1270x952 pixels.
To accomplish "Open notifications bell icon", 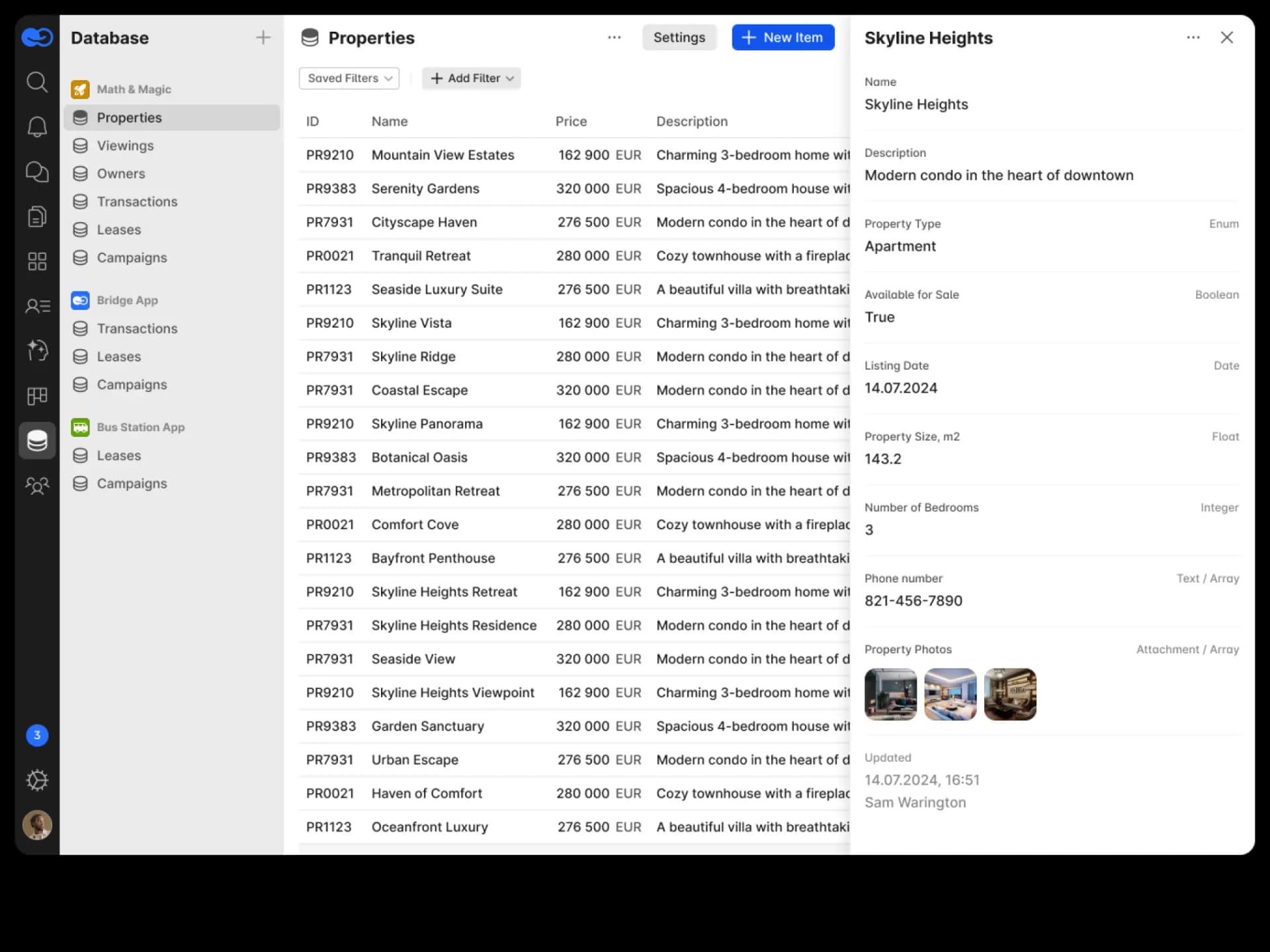I will 37,127.
